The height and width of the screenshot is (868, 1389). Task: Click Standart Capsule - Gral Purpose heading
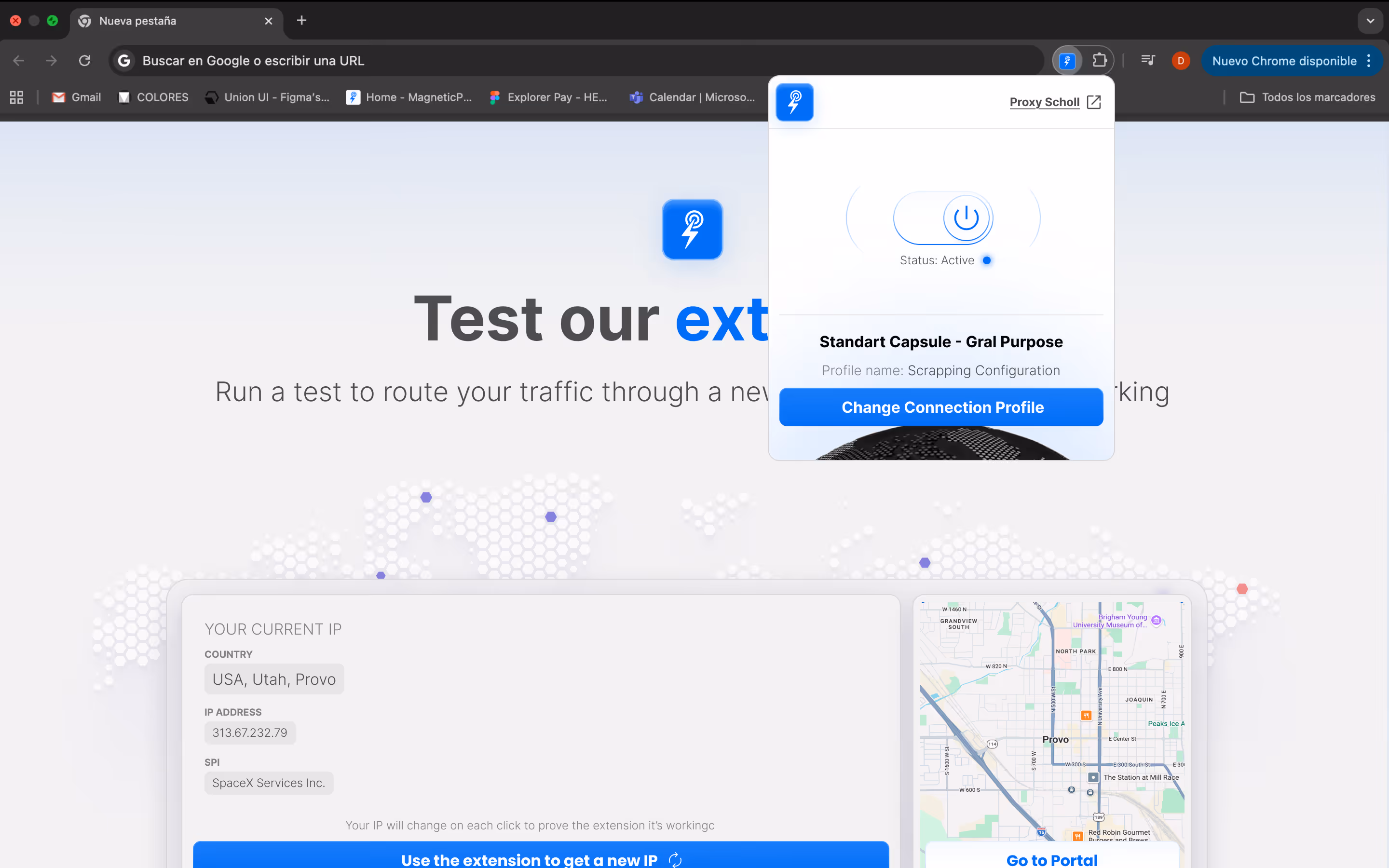[941, 342]
